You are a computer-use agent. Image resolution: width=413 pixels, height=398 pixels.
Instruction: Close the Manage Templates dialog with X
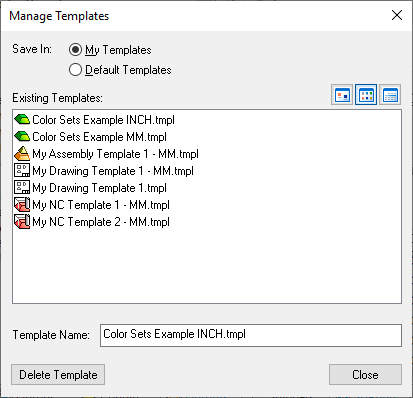(x=397, y=15)
